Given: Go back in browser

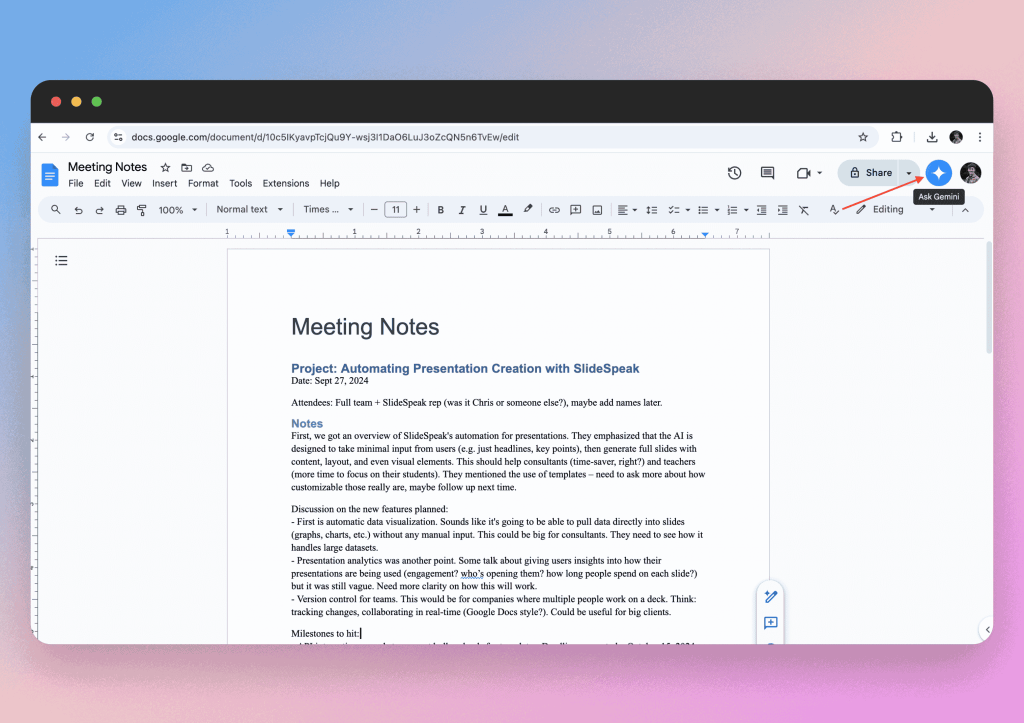Looking at the screenshot, I should coord(42,137).
